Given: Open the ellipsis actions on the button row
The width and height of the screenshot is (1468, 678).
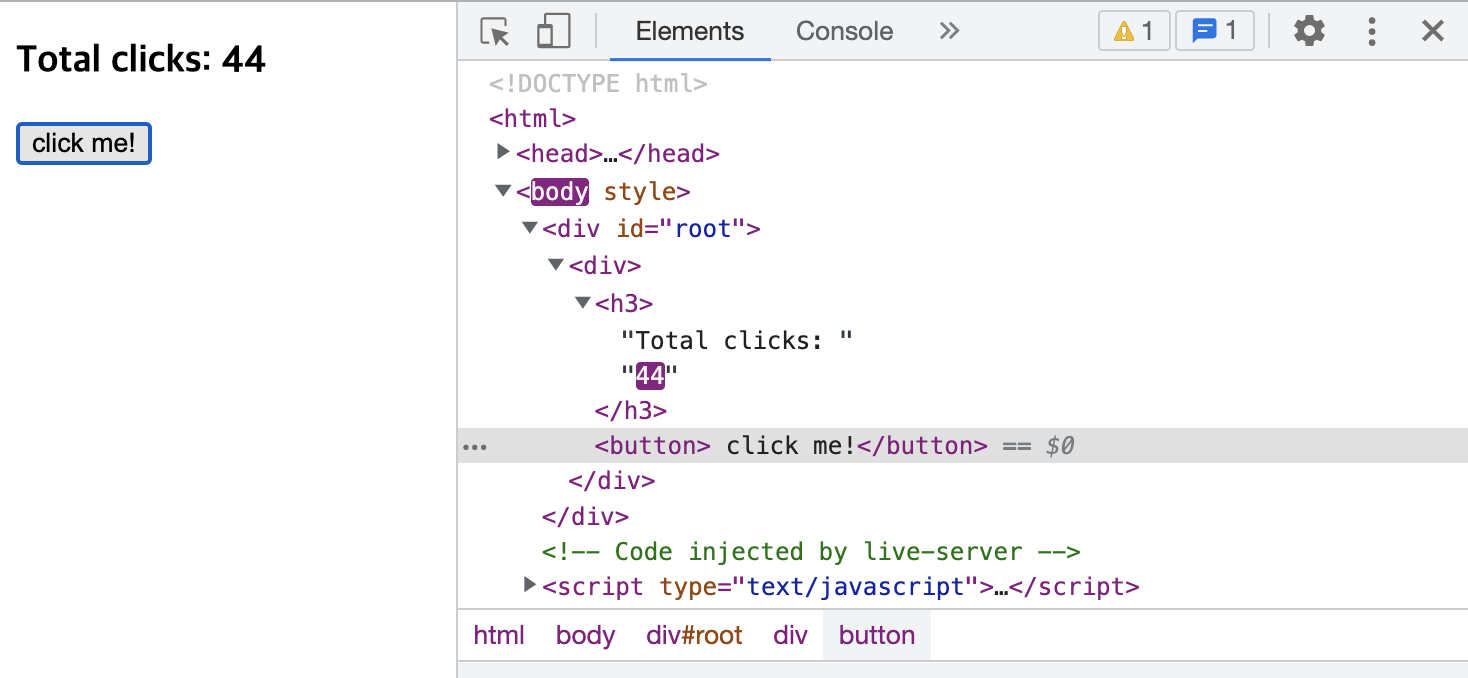Looking at the screenshot, I should [x=475, y=447].
